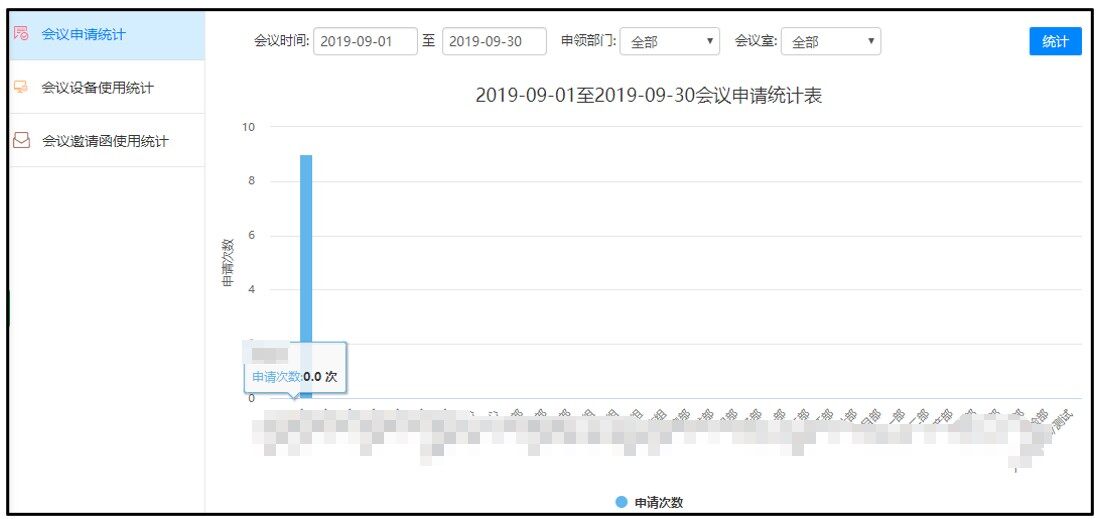1099x519 pixels.
Task: Click the arrow on 会议室 select box
Action: [871, 42]
